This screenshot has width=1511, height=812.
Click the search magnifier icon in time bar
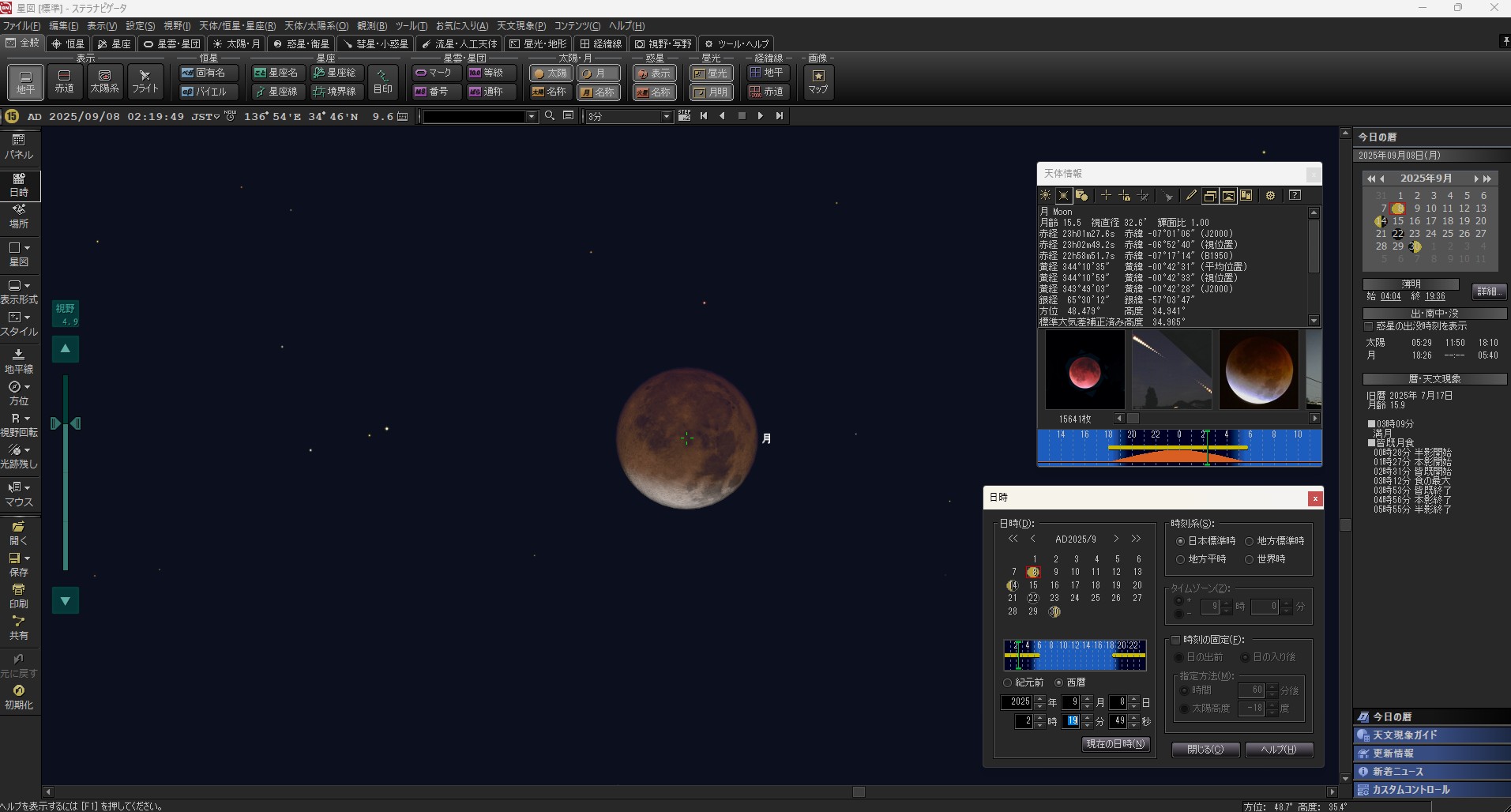(x=550, y=116)
